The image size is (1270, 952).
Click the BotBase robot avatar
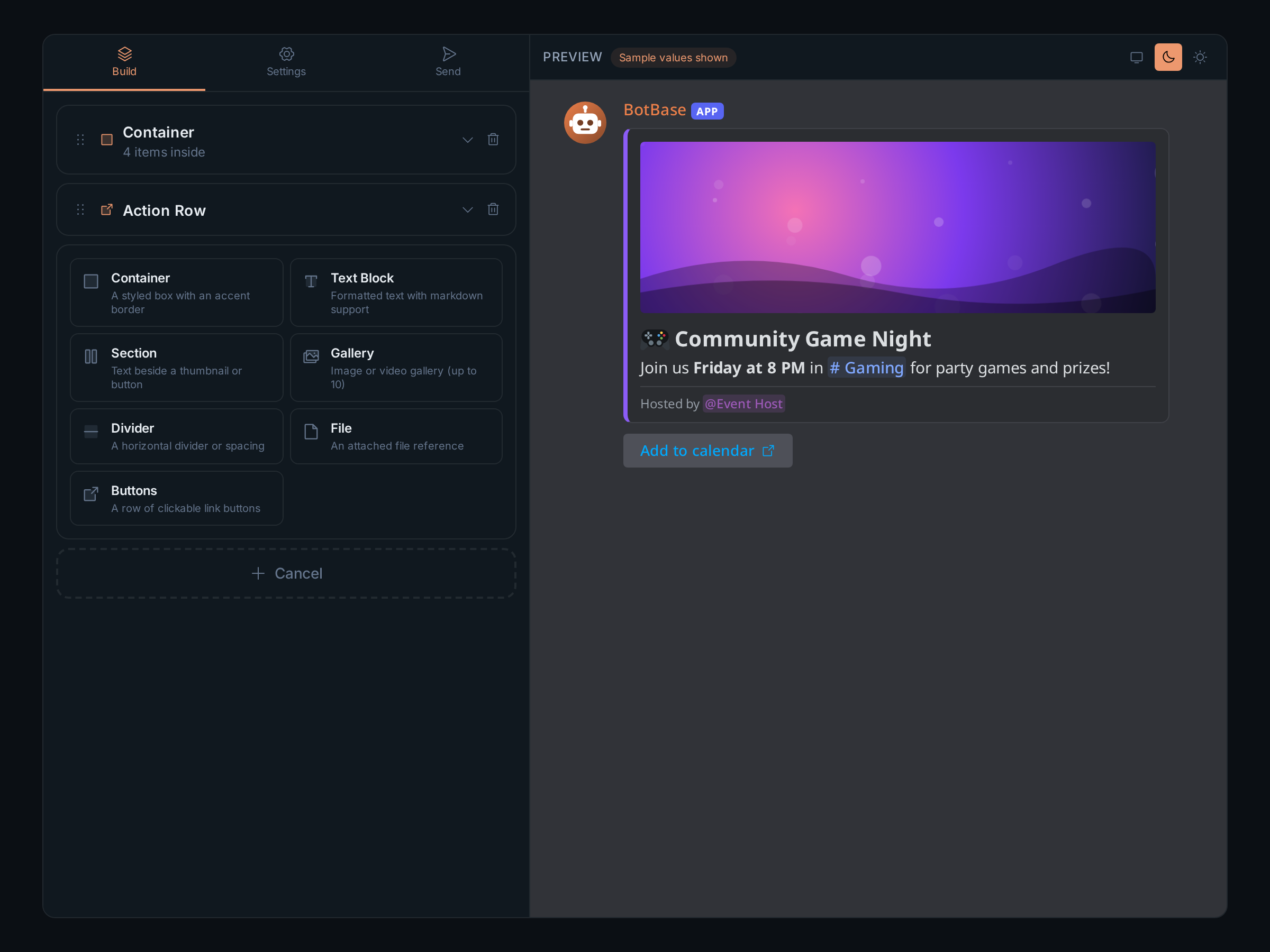pos(585,123)
